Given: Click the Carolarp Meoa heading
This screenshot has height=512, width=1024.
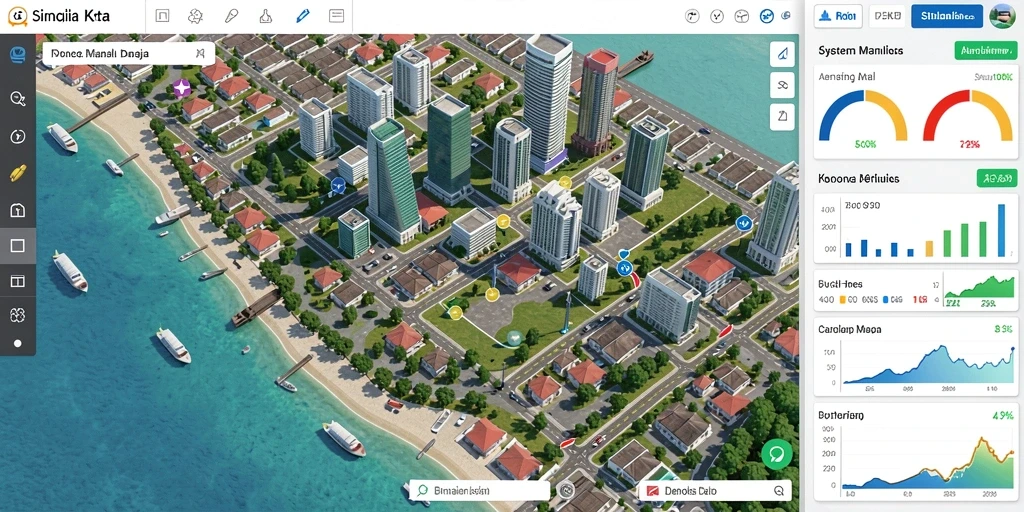Looking at the screenshot, I should pyautogui.click(x=850, y=330).
